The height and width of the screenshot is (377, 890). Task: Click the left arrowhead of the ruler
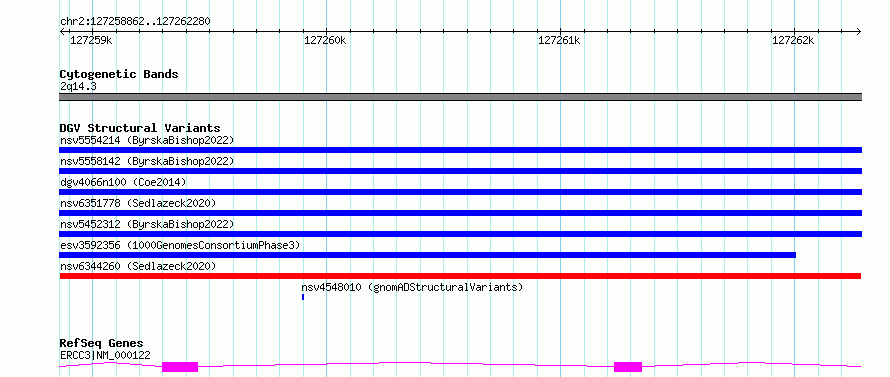click(62, 32)
